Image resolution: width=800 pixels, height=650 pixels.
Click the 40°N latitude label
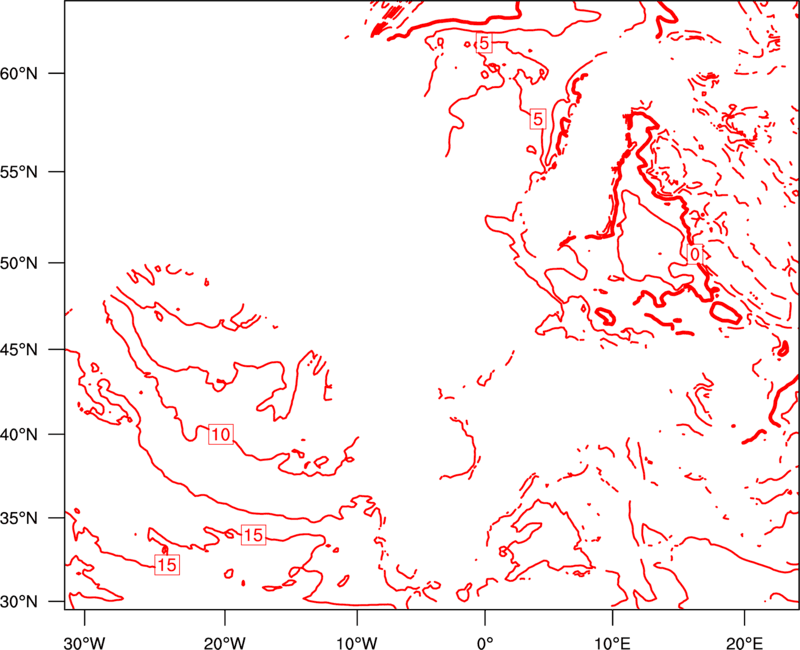click(19, 435)
